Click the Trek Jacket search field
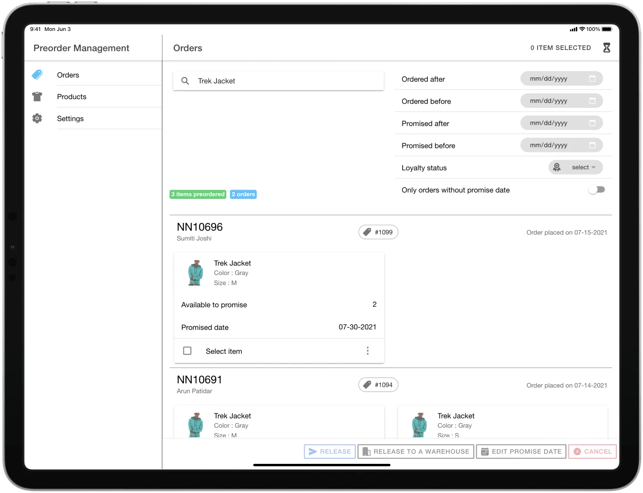643x493 pixels. pos(278,81)
